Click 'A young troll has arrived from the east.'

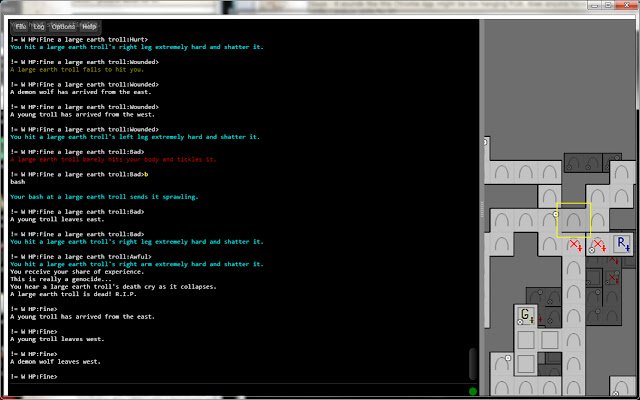point(82,317)
